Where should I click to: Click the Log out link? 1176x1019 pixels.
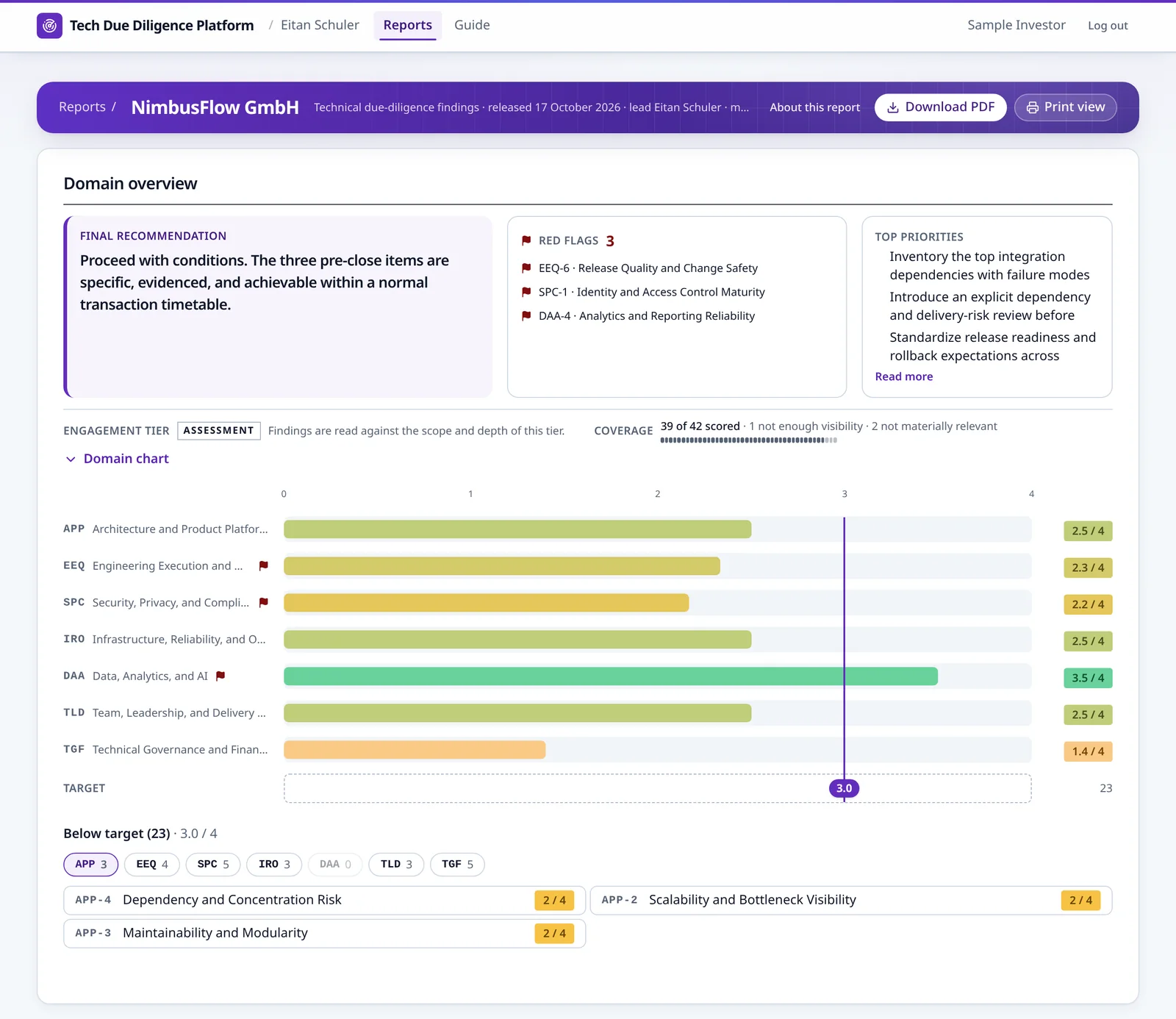(x=1108, y=26)
